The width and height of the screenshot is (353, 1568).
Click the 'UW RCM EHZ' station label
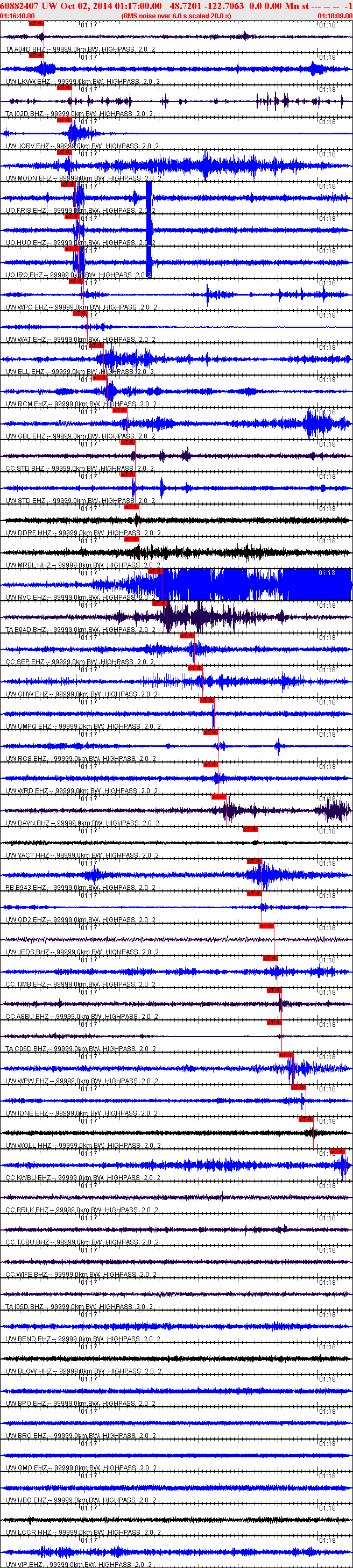[27, 404]
